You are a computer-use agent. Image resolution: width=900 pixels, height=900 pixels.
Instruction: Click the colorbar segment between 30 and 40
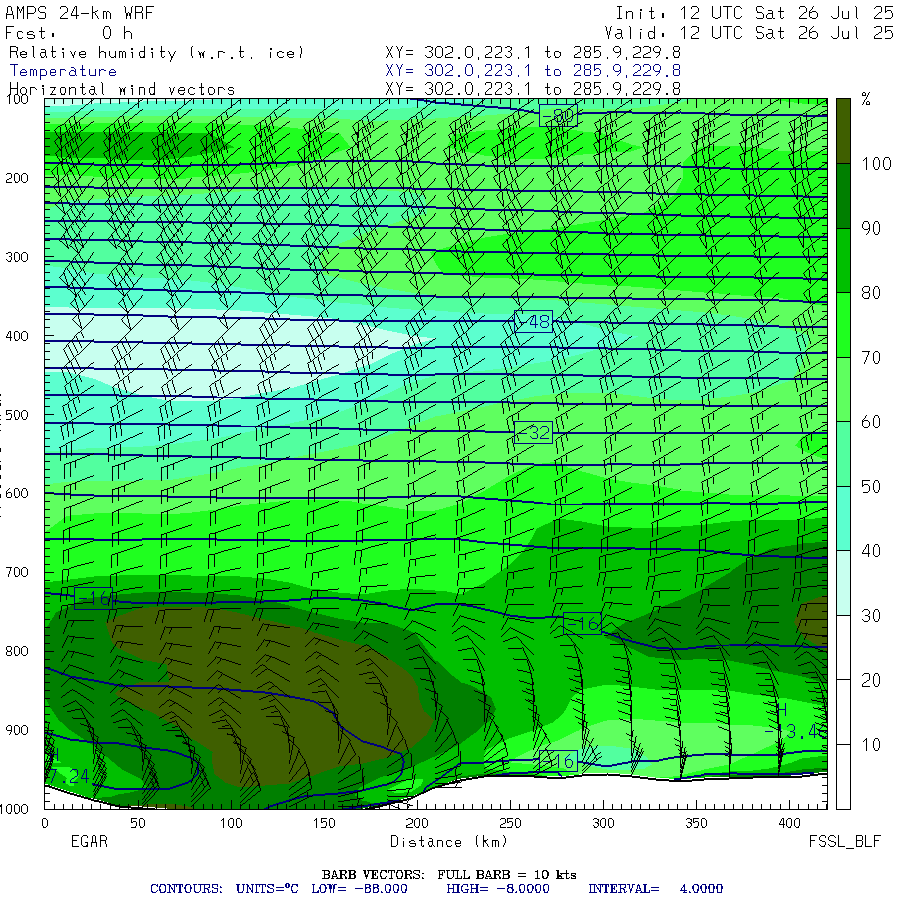click(x=843, y=583)
